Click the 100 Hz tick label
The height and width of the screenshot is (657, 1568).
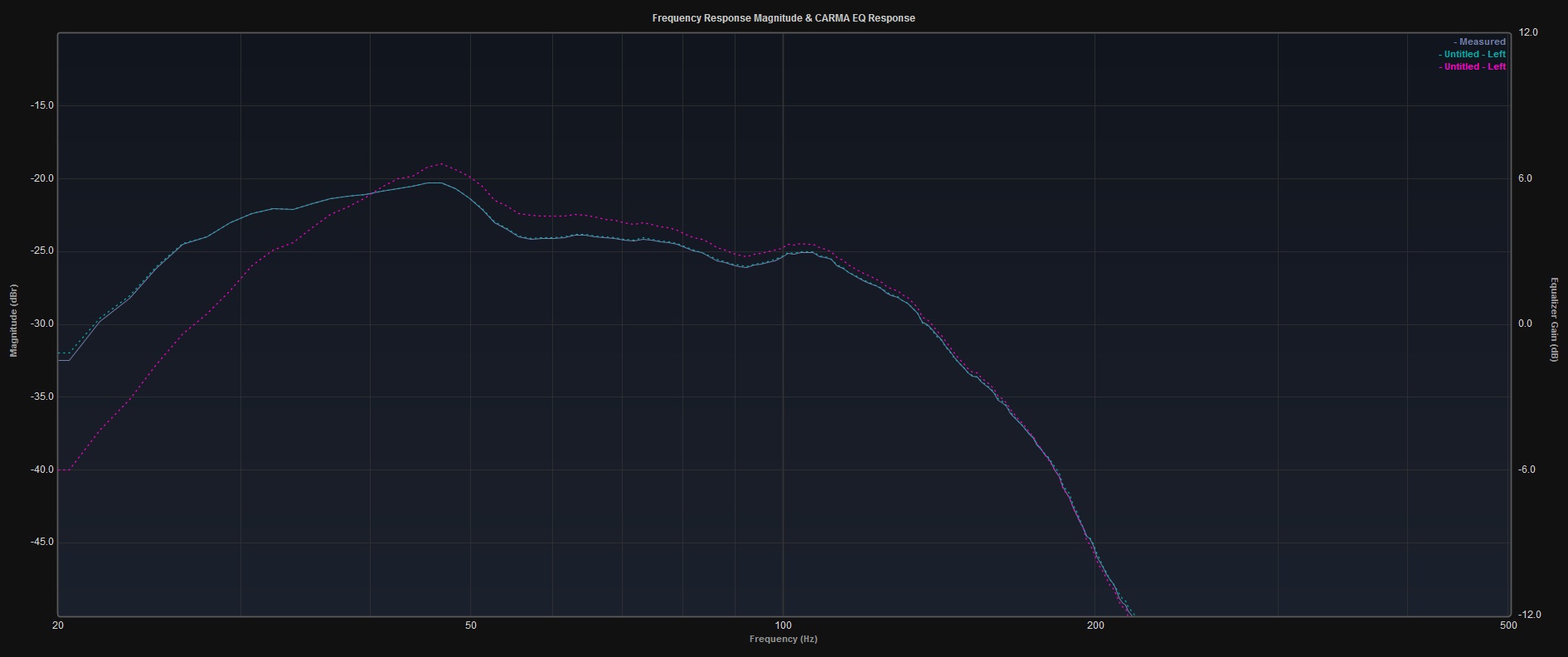point(783,625)
